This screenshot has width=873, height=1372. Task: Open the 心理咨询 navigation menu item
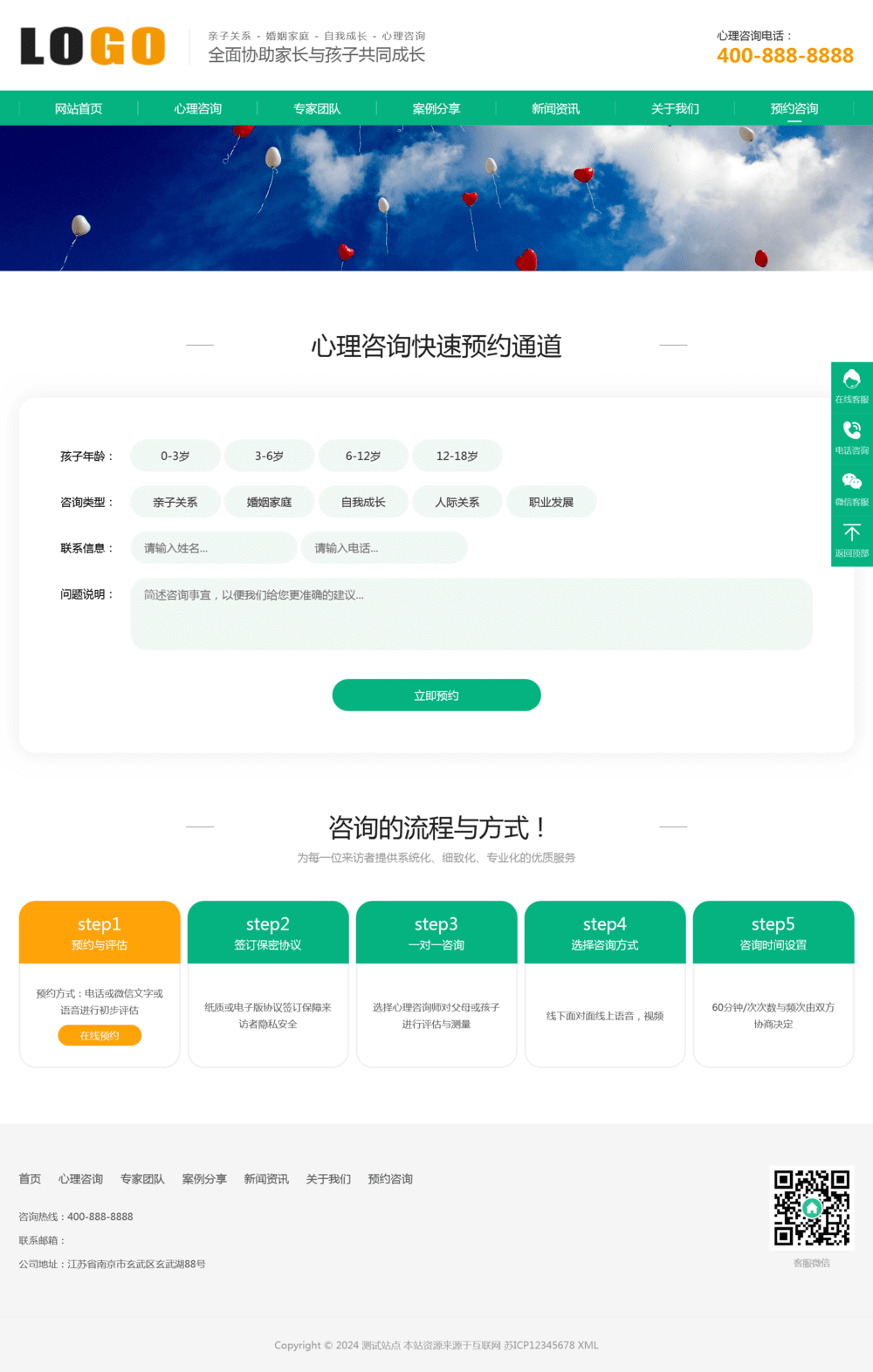click(x=197, y=108)
